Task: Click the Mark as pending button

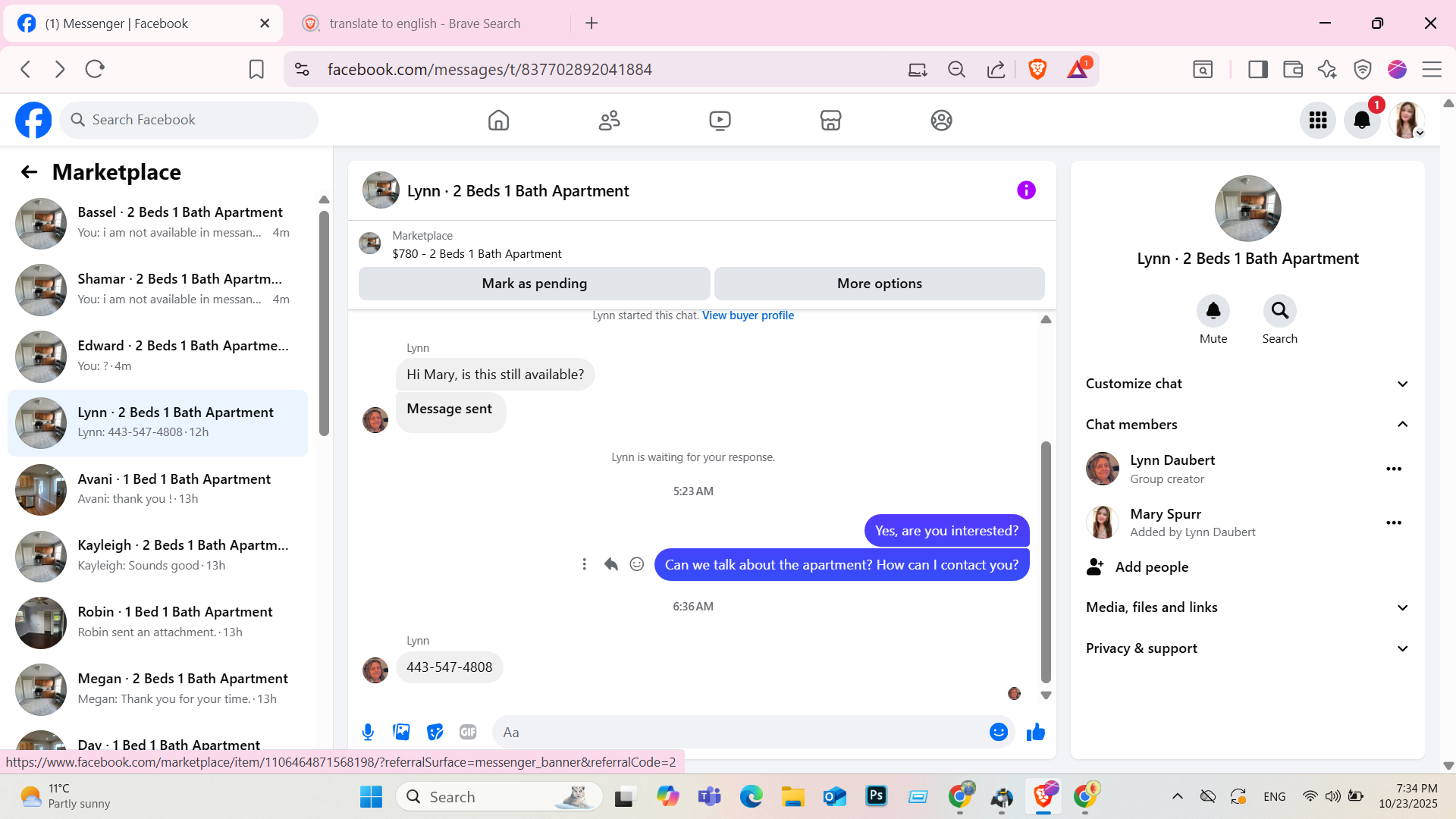Action: click(534, 284)
